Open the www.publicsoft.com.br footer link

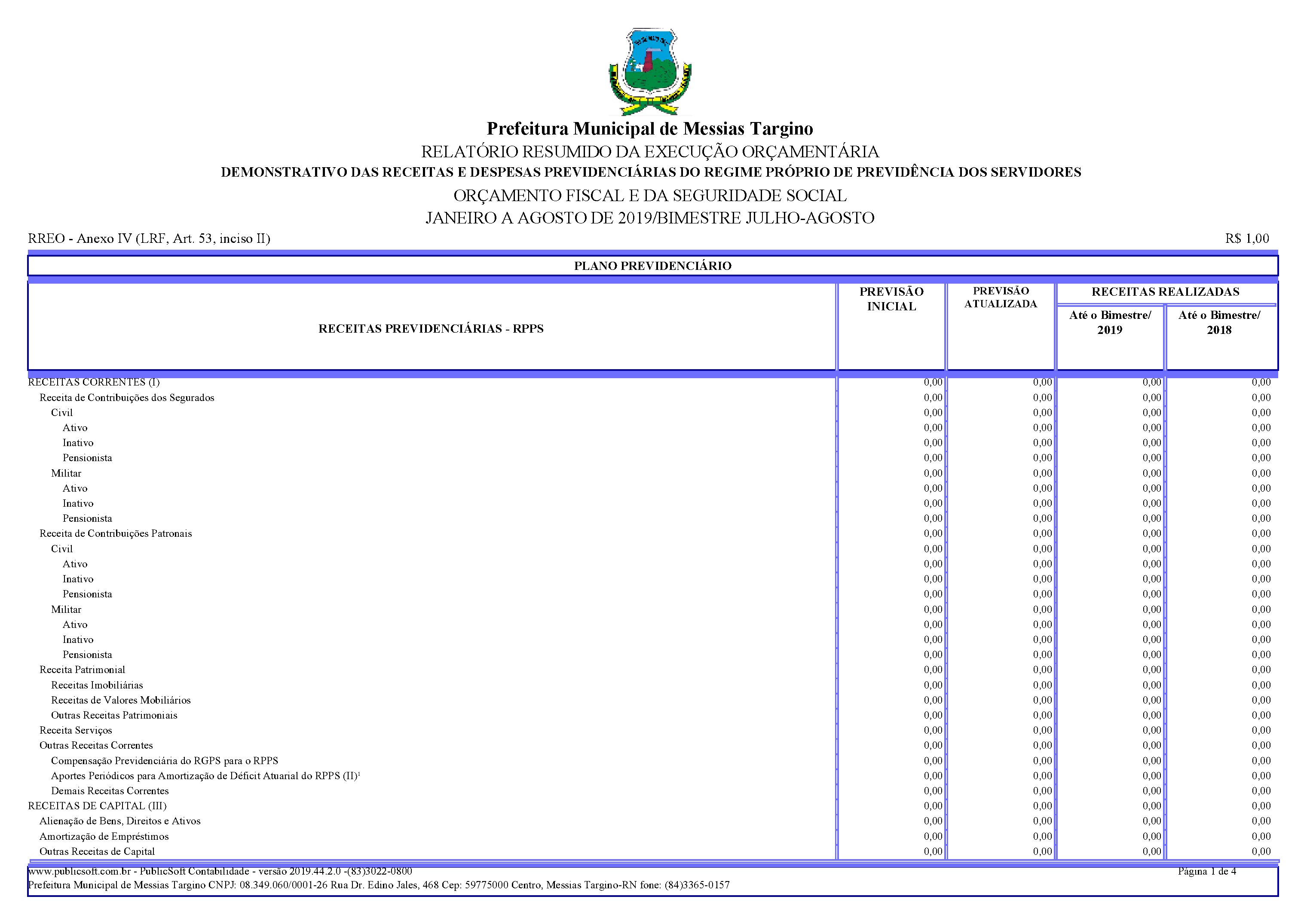(x=79, y=871)
